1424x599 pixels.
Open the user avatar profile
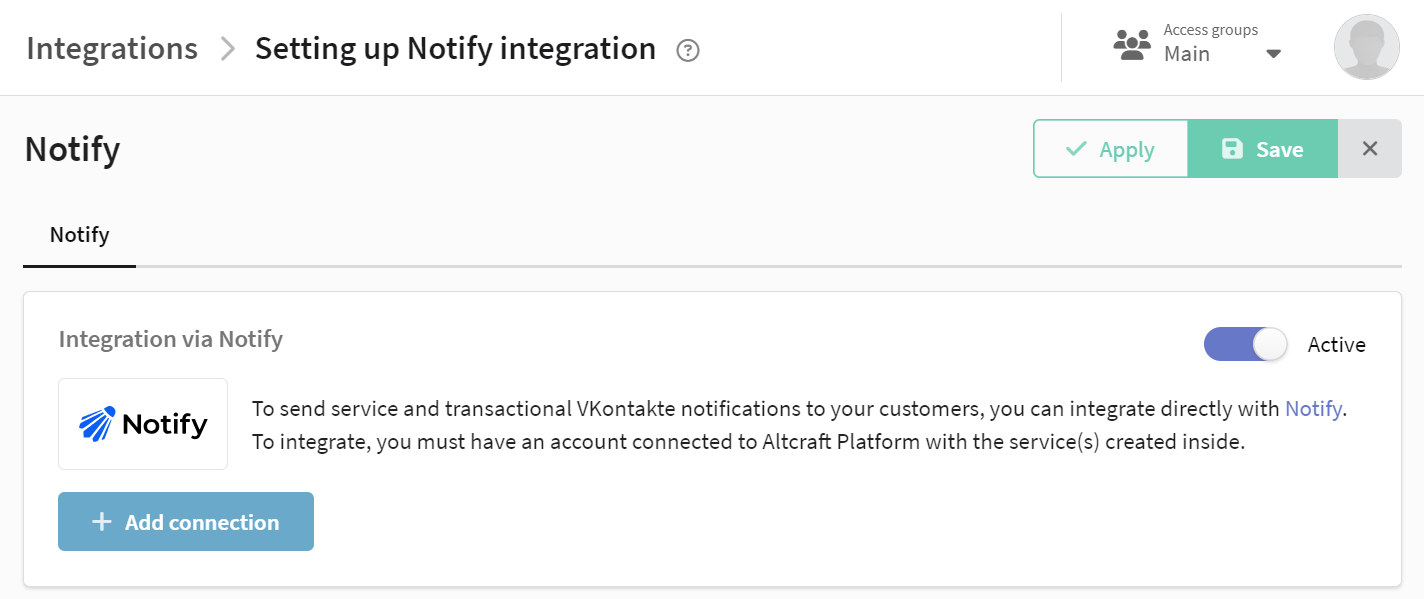click(x=1366, y=47)
